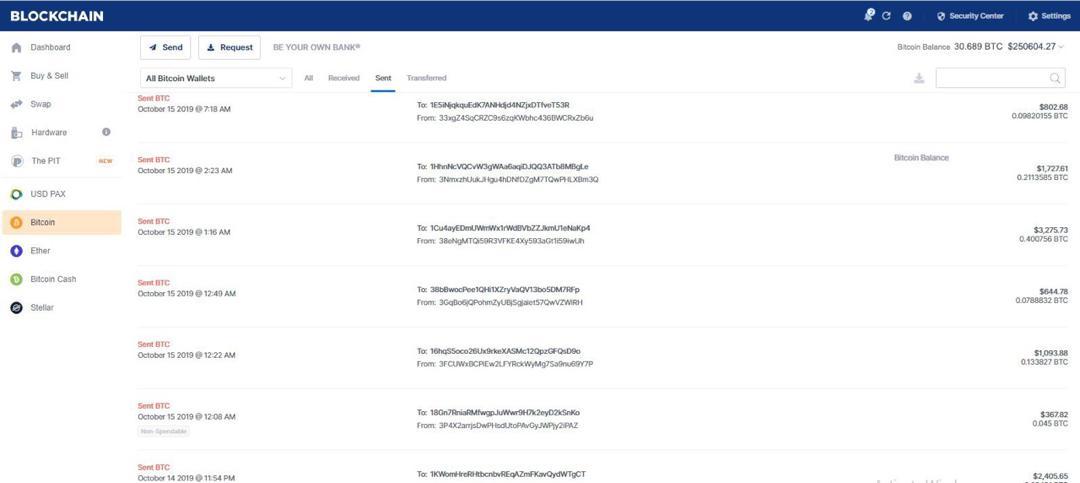Select the Bitcoin coin icon
The width and height of the screenshot is (1080, 483).
[x=17, y=223]
